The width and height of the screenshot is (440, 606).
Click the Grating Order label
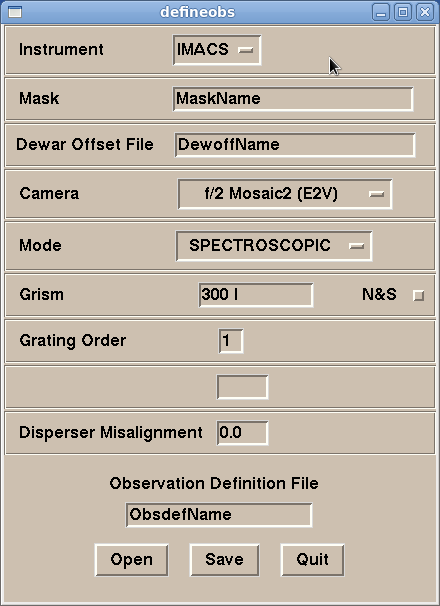[x=73, y=341]
